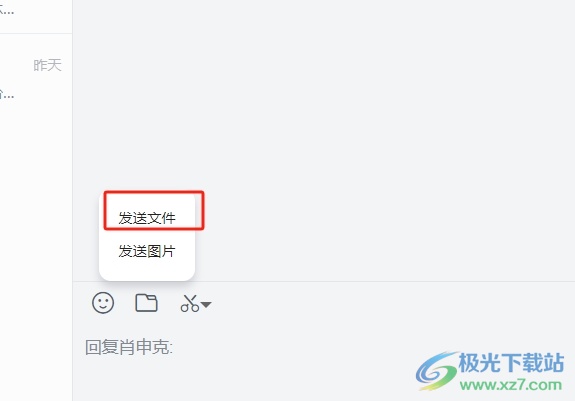Screen dimensions: 575x401
Task: Click the folder file attachment icon
Action: (146, 303)
